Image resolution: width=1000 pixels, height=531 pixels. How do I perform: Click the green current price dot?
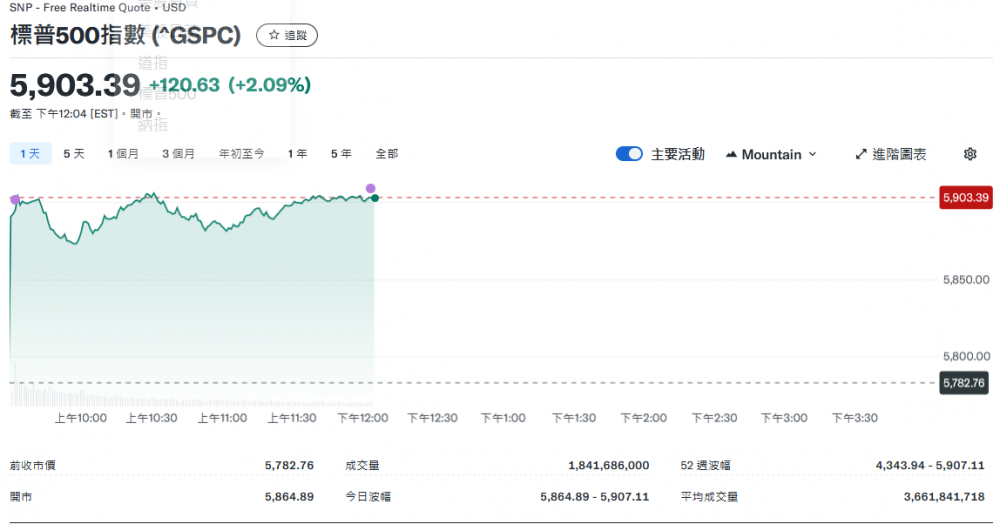pos(374,198)
